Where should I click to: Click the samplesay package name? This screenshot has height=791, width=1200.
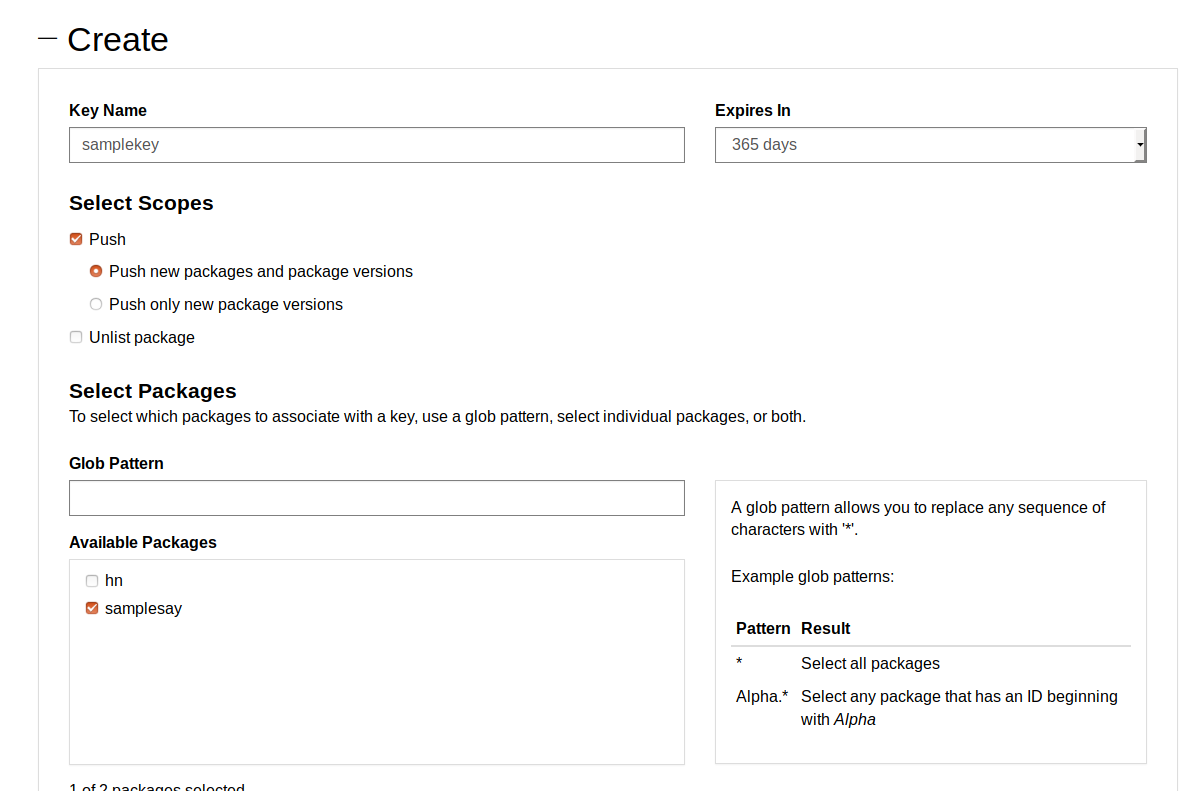click(143, 608)
